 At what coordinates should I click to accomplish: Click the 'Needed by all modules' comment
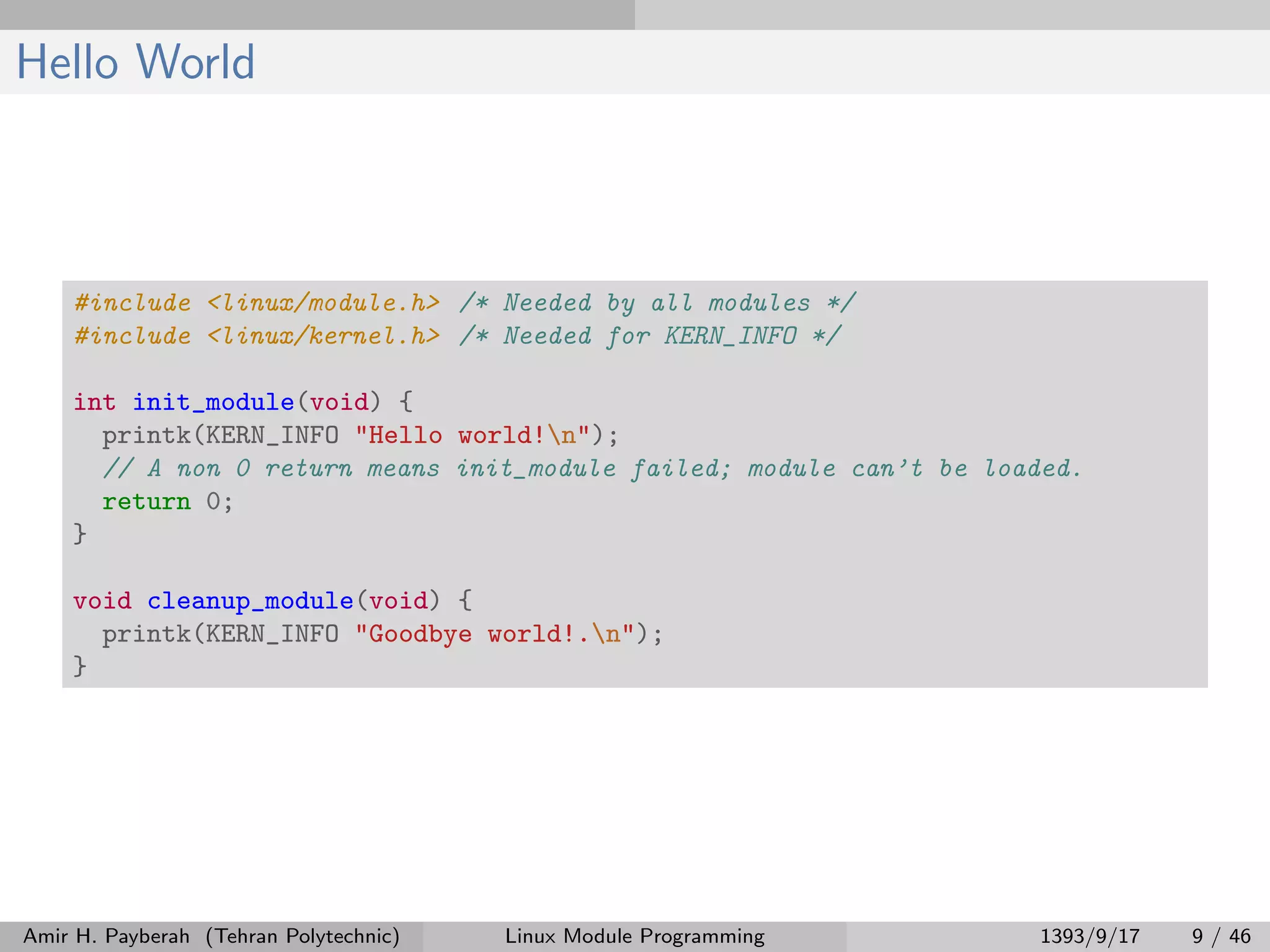(x=657, y=303)
